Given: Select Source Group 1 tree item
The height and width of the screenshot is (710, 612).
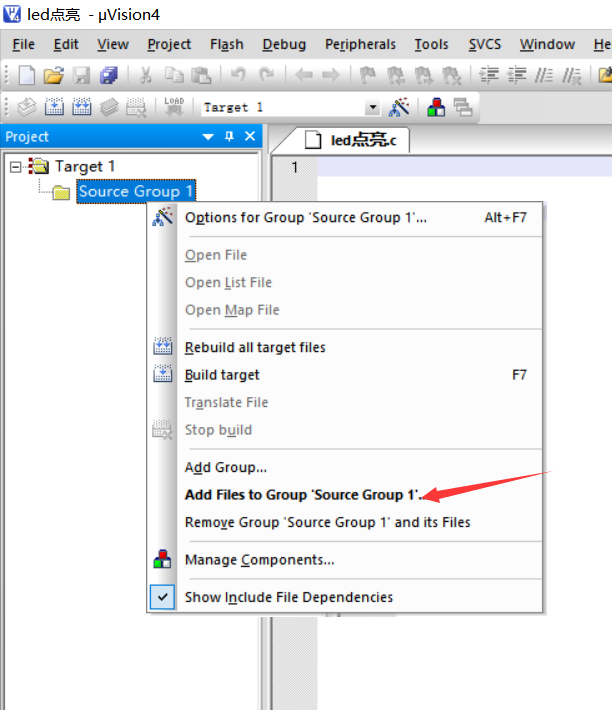Looking at the screenshot, I should pos(136,192).
